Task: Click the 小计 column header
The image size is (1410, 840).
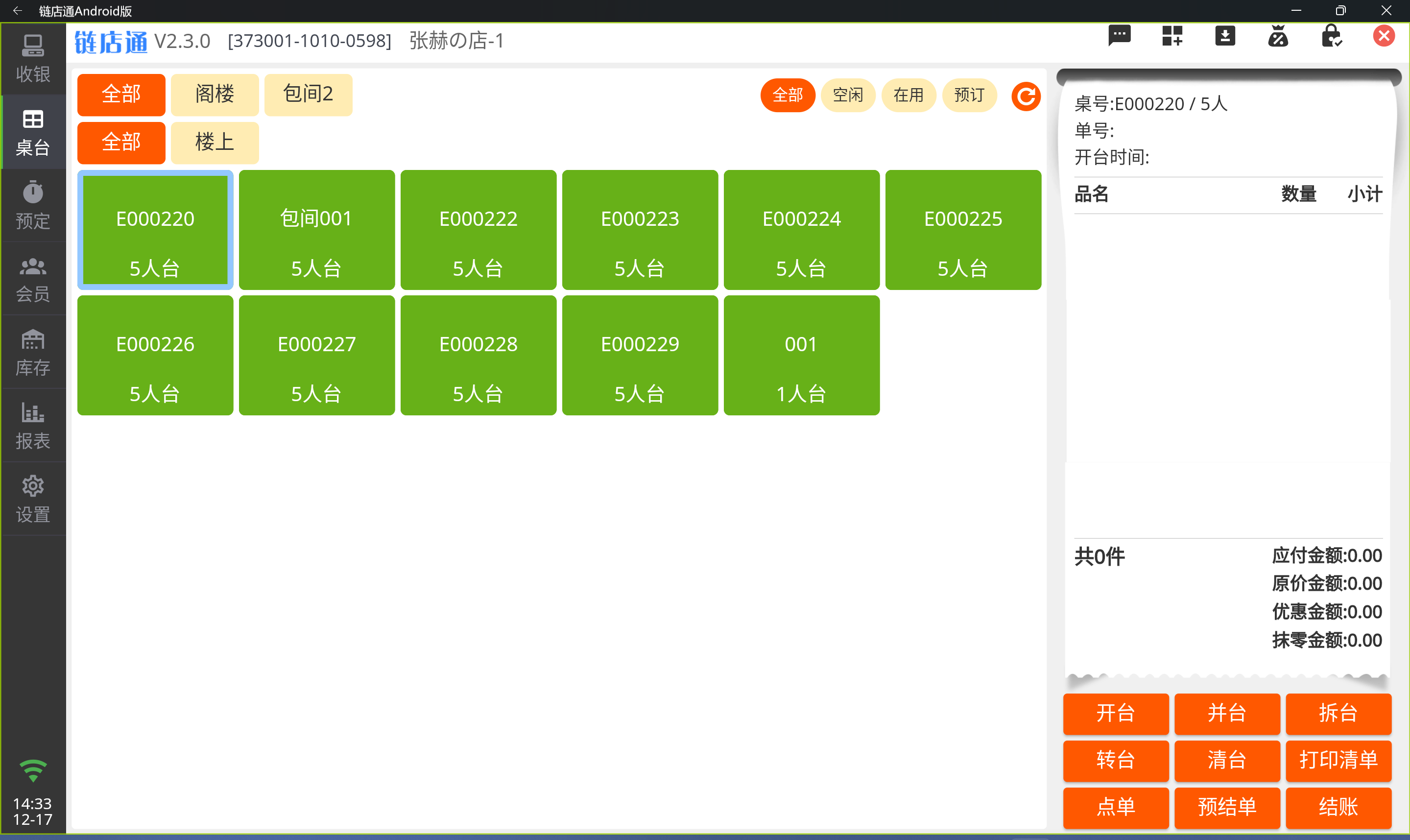Action: 1365,194
